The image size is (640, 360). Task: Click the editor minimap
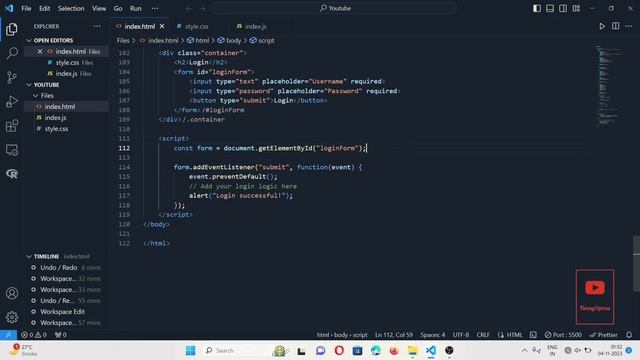[609, 87]
